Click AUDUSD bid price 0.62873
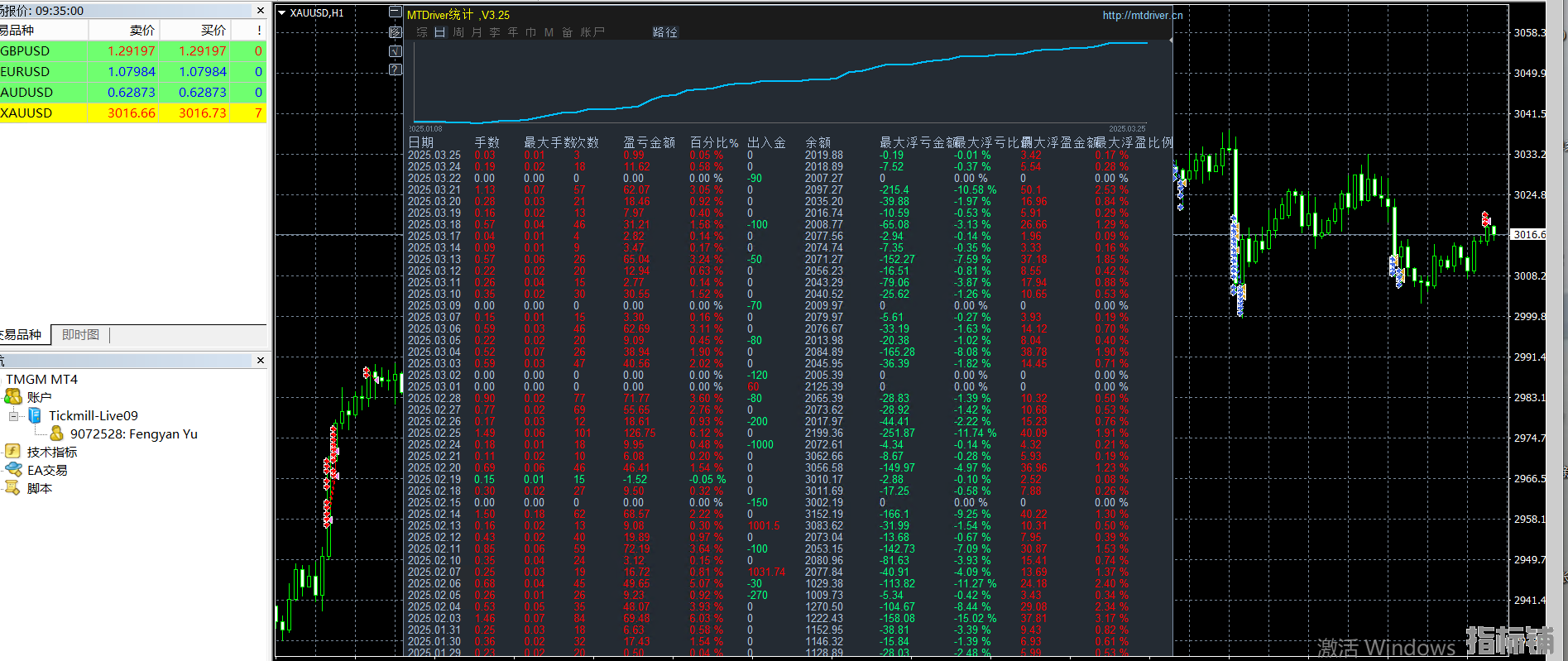This screenshot has height=661, width=1568. pyautogui.click(x=132, y=93)
